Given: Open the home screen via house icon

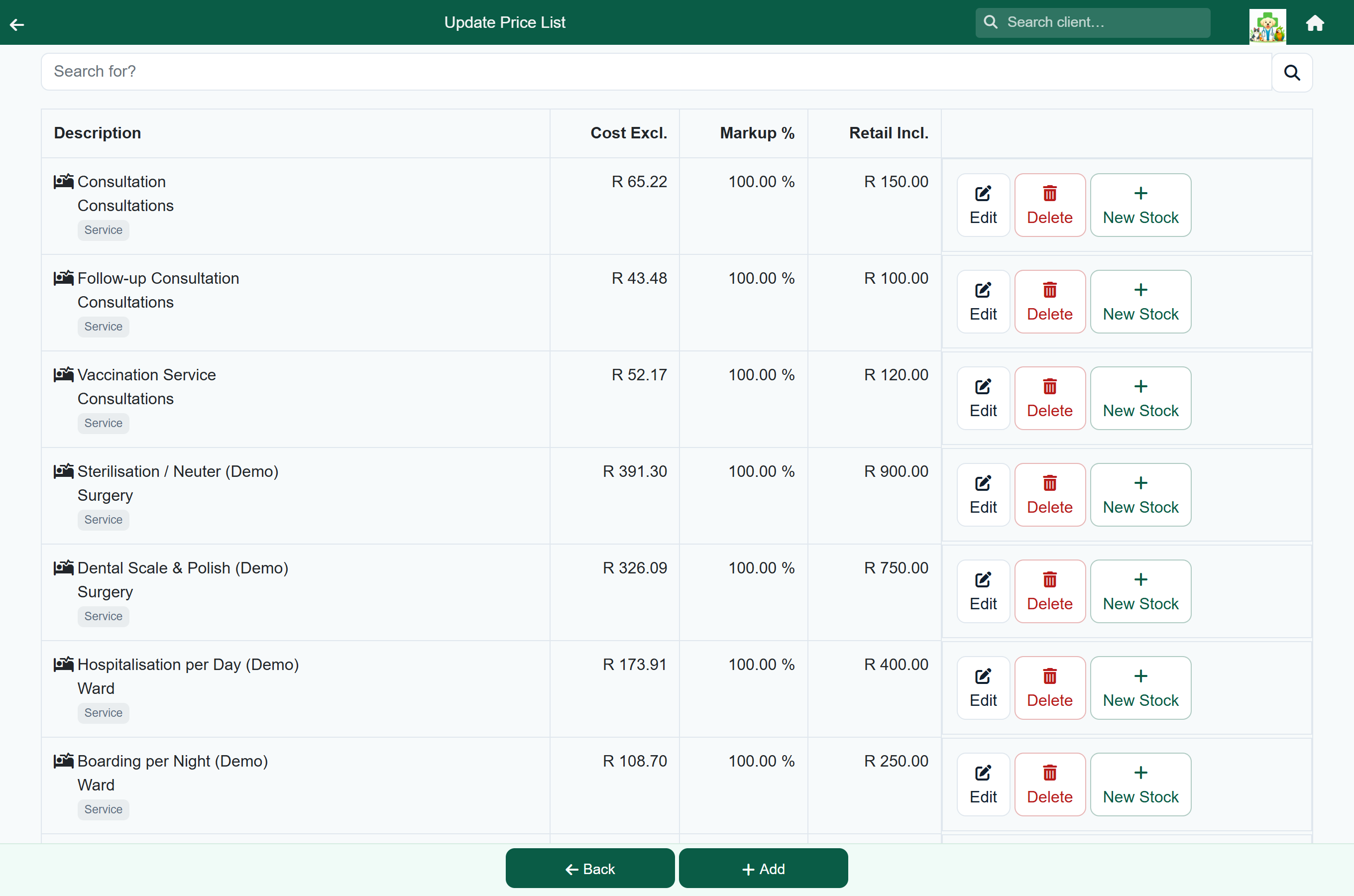Looking at the screenshot, I should [1315, 23].
